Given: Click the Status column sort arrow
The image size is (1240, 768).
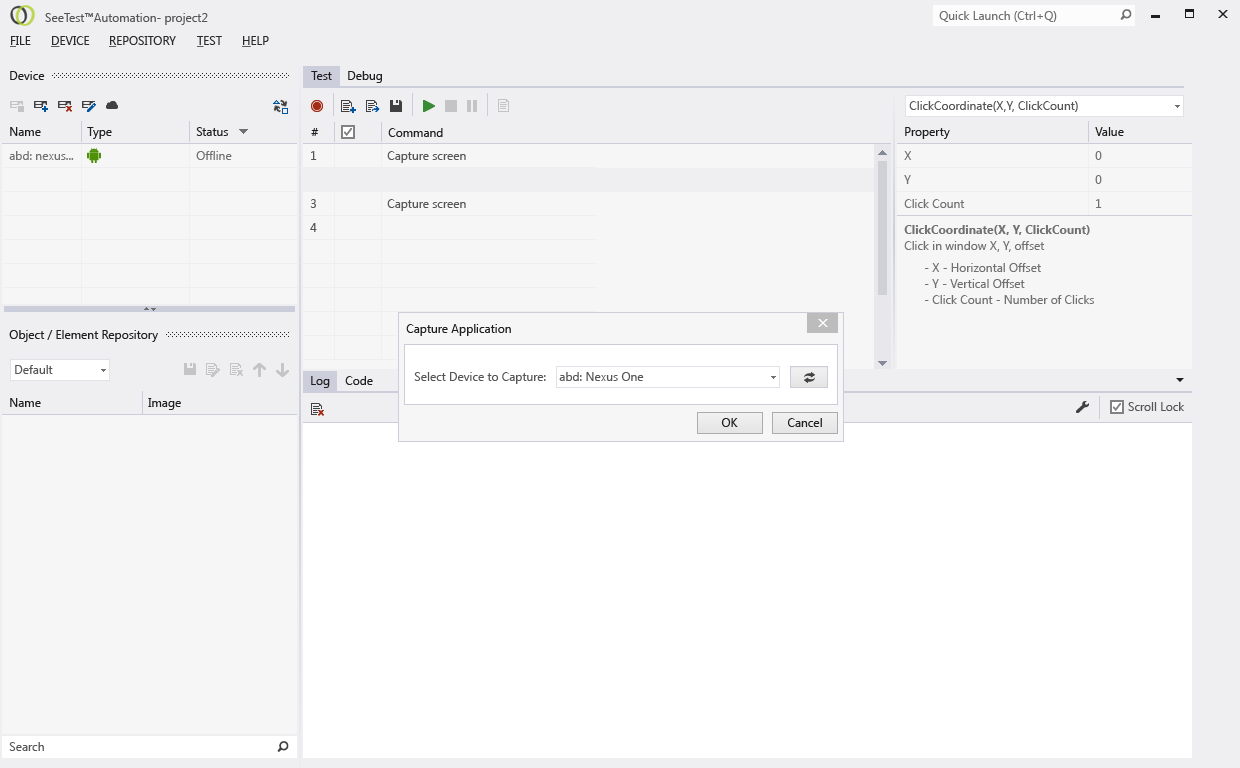Looking at the screenshot, I should 243,132.
